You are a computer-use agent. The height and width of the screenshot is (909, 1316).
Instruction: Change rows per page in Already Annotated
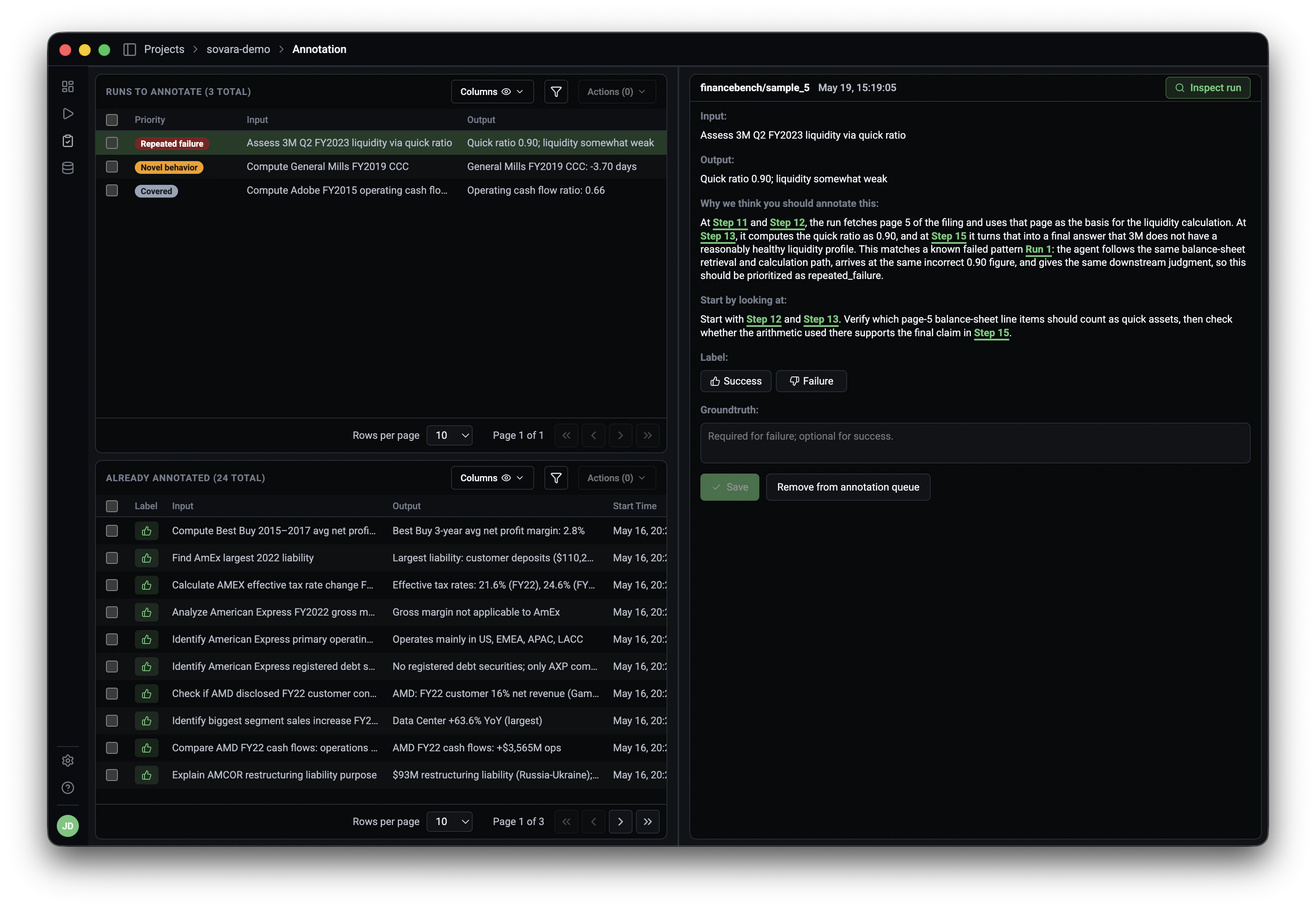(449, 822)
